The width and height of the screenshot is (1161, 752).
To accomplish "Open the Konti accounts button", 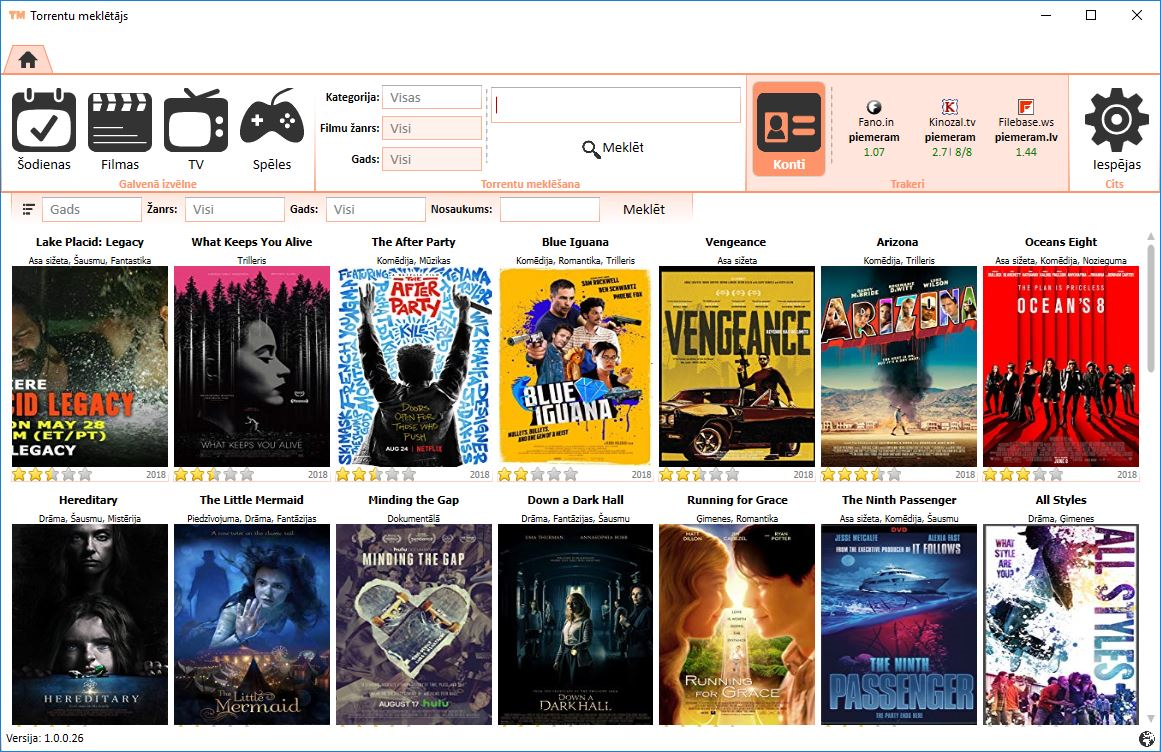I will (789, 129).
